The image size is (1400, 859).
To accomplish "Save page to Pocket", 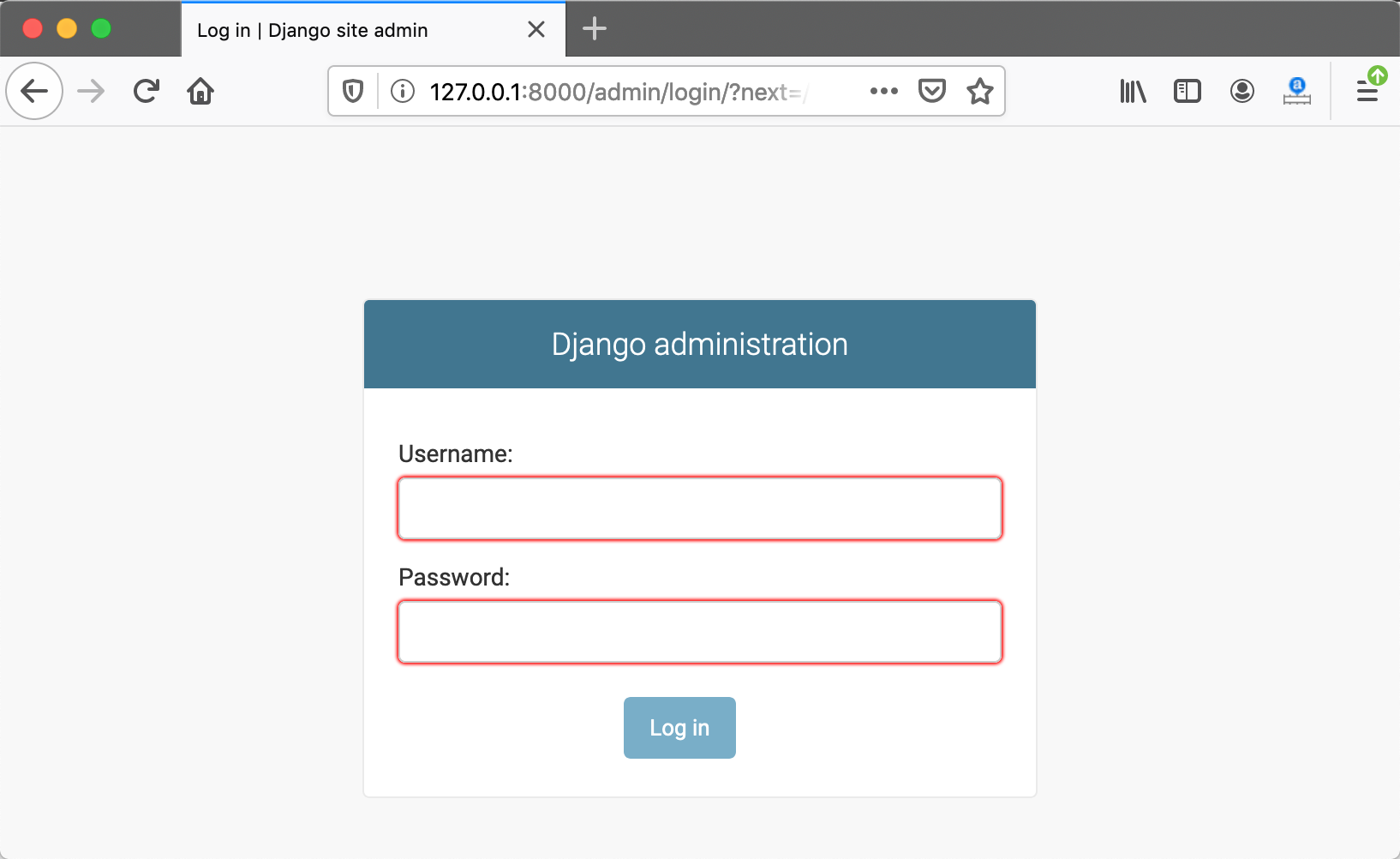I will tap(932, 91).
